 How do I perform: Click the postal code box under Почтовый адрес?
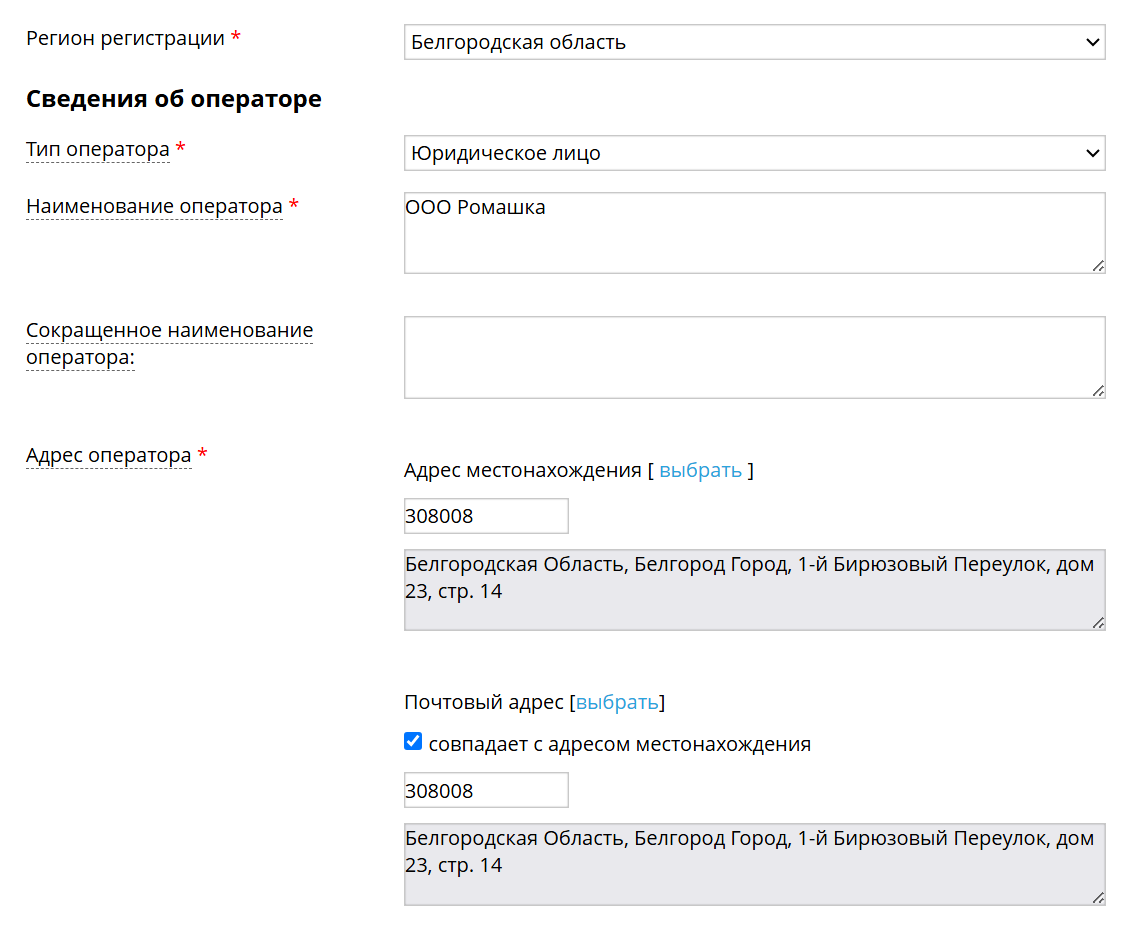coord(485,789)
